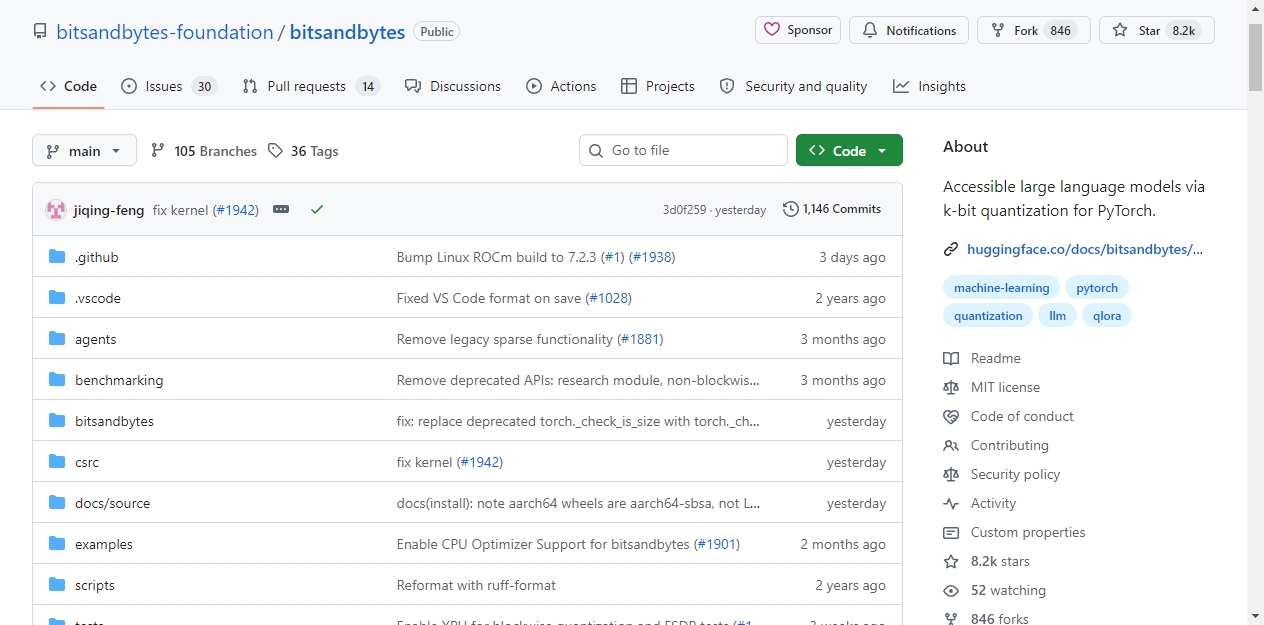View 1,146 Commits history
The image size is (1264, 625).
tap(832, 209)
